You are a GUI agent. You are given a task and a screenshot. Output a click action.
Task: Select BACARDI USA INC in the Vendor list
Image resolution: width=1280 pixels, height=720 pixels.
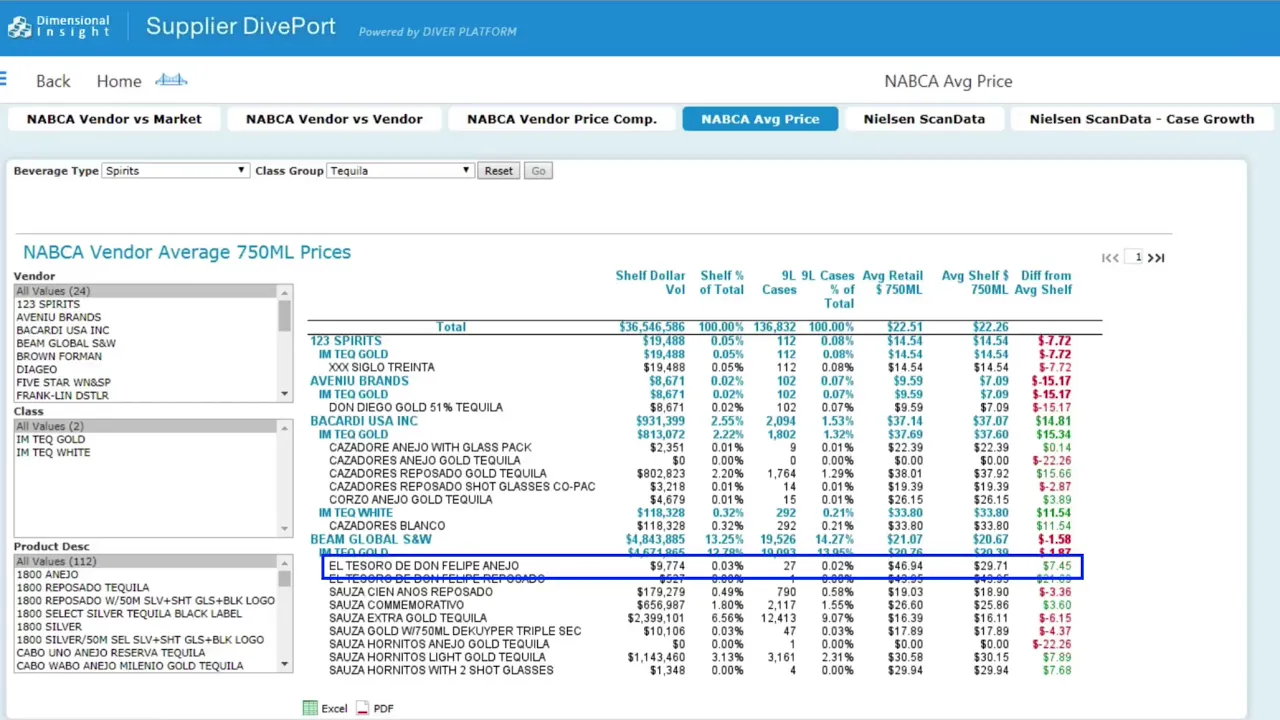point(146,330)
